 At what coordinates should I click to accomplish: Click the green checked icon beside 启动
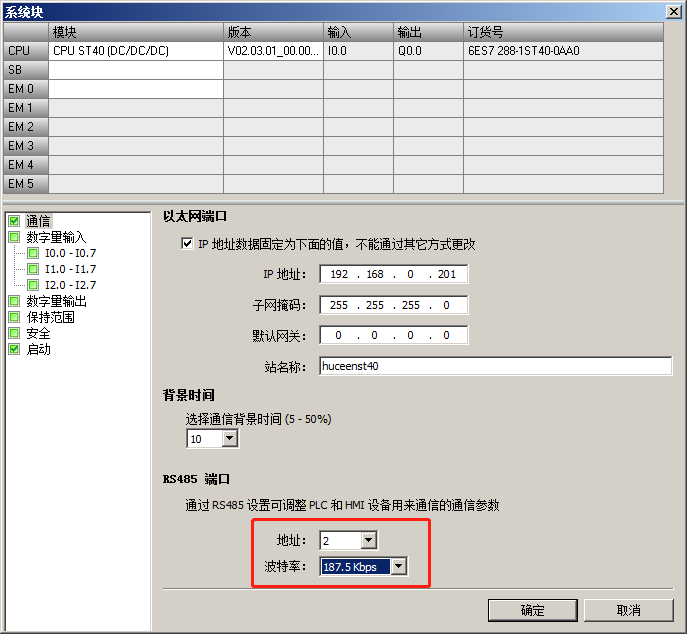[x=14, y=349]
